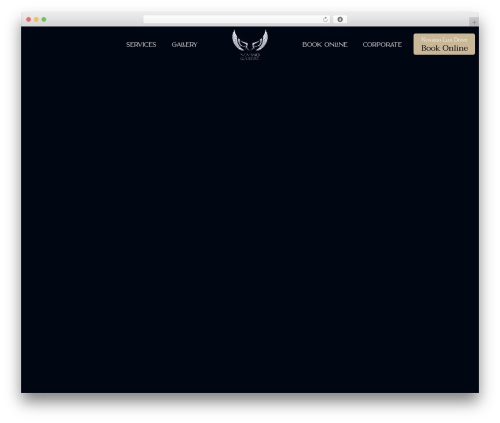
Task: Focus the browser address bar
Action: click(237, 19)
